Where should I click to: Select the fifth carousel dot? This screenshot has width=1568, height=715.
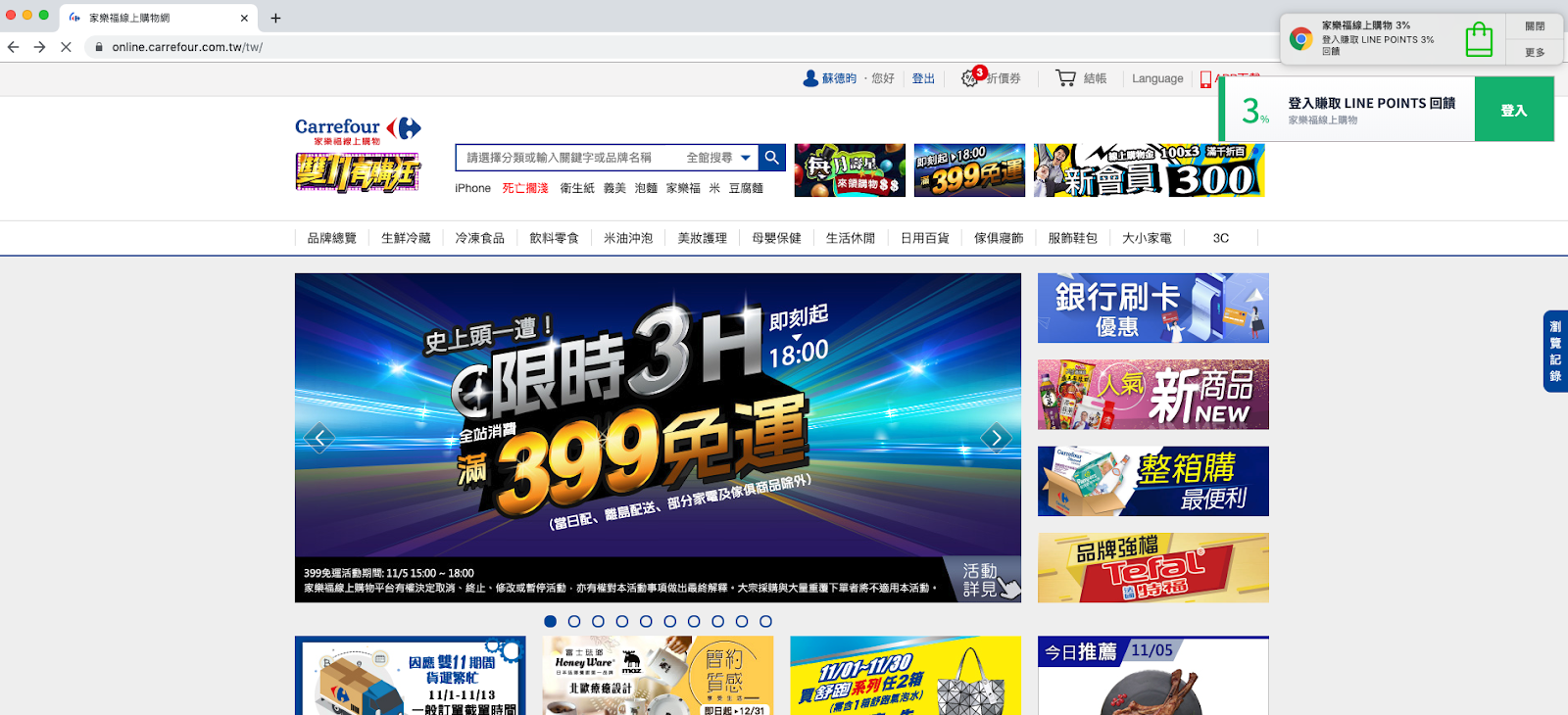click(x=646, y=621)
